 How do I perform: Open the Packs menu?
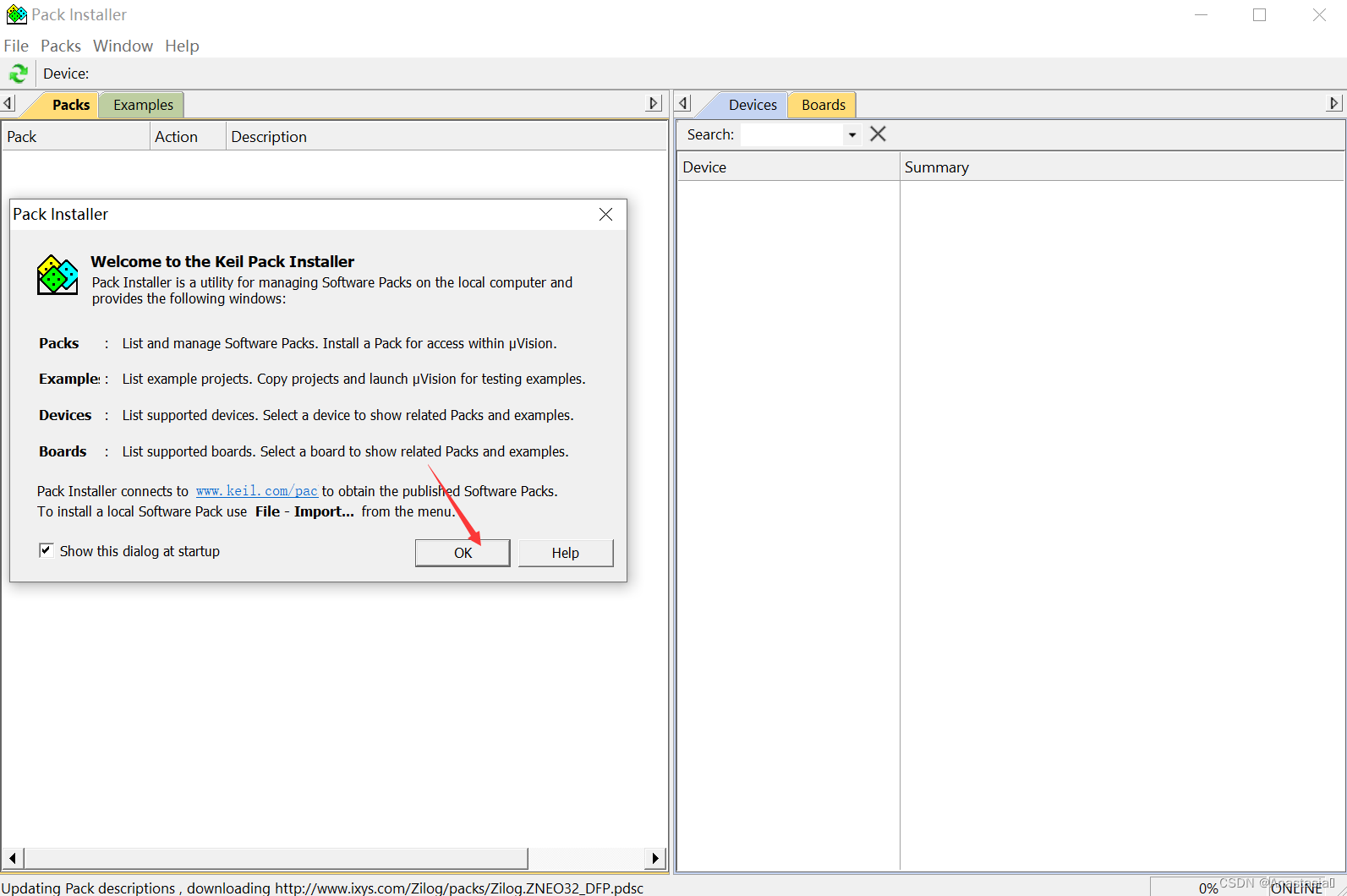pyautogui.click(x=61, y=46)
